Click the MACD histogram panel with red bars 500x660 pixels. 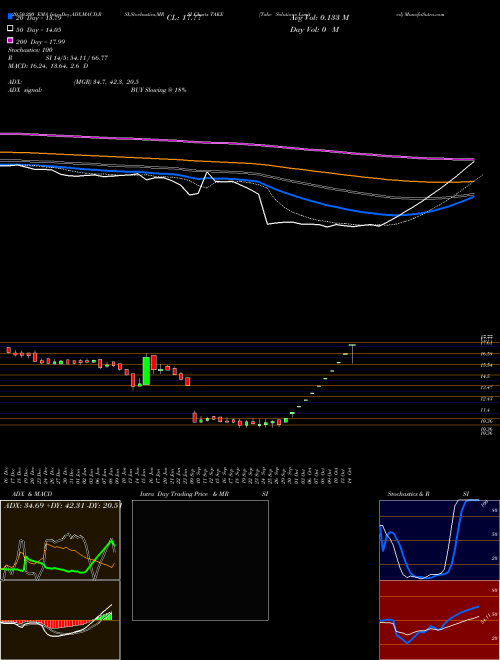point(60,620)
